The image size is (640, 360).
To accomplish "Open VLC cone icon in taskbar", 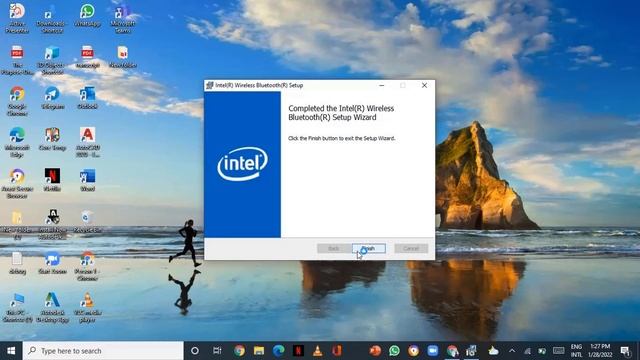I will [318, 351].
